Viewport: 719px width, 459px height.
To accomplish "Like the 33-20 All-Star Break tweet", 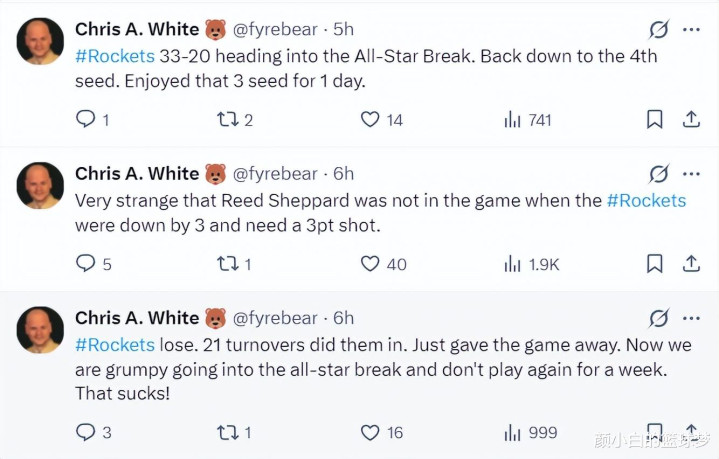I will 370,120.
